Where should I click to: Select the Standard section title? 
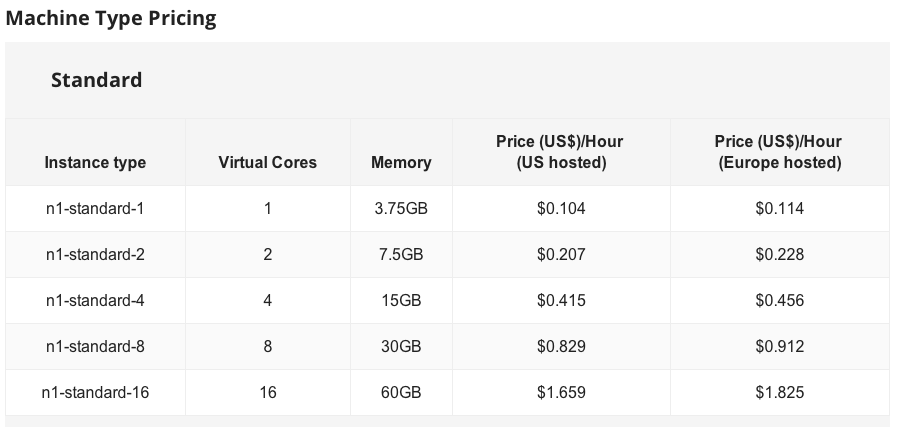96,80
